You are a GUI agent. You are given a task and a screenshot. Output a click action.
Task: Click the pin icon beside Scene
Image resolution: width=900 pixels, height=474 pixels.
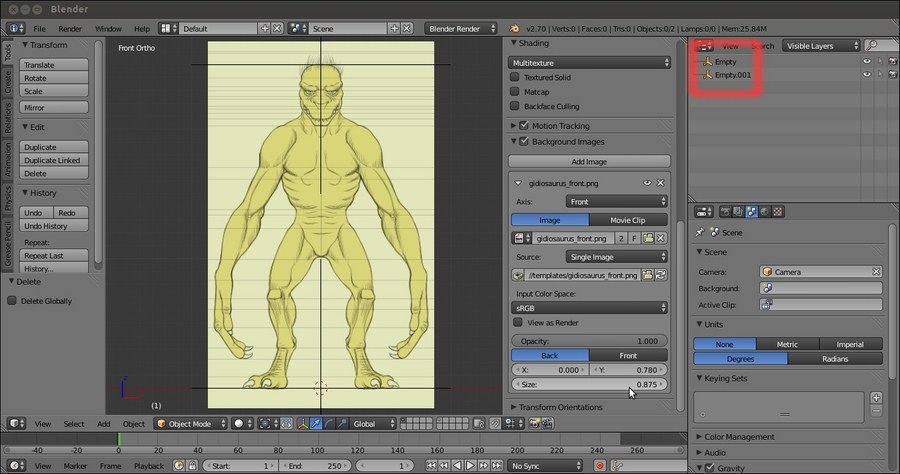pos(699,232)
